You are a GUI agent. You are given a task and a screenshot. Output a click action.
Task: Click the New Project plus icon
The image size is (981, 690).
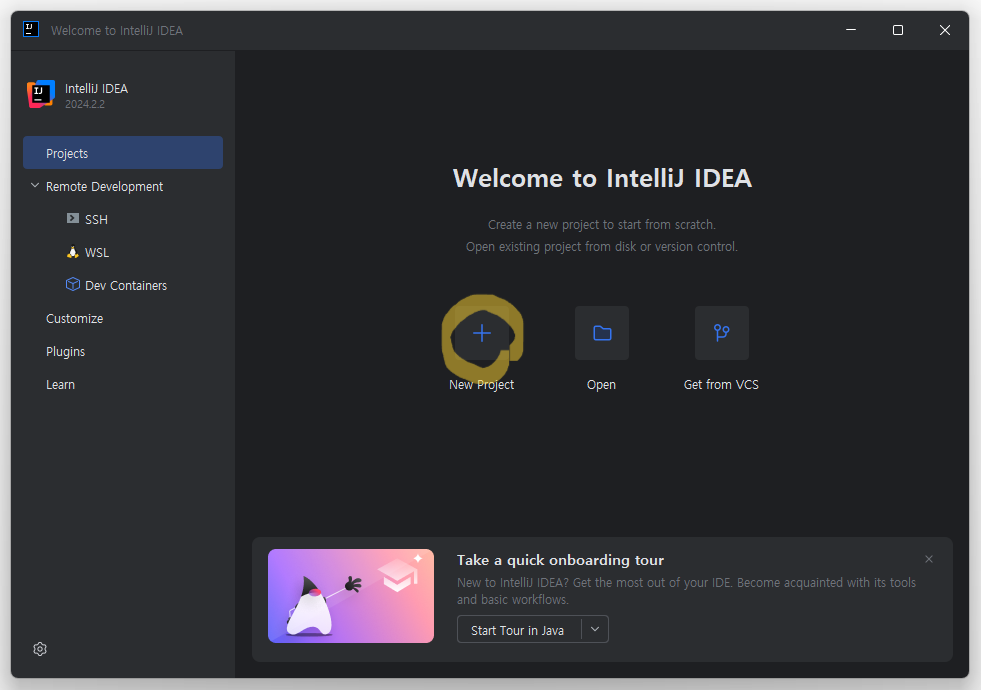(x=482, y=333)
